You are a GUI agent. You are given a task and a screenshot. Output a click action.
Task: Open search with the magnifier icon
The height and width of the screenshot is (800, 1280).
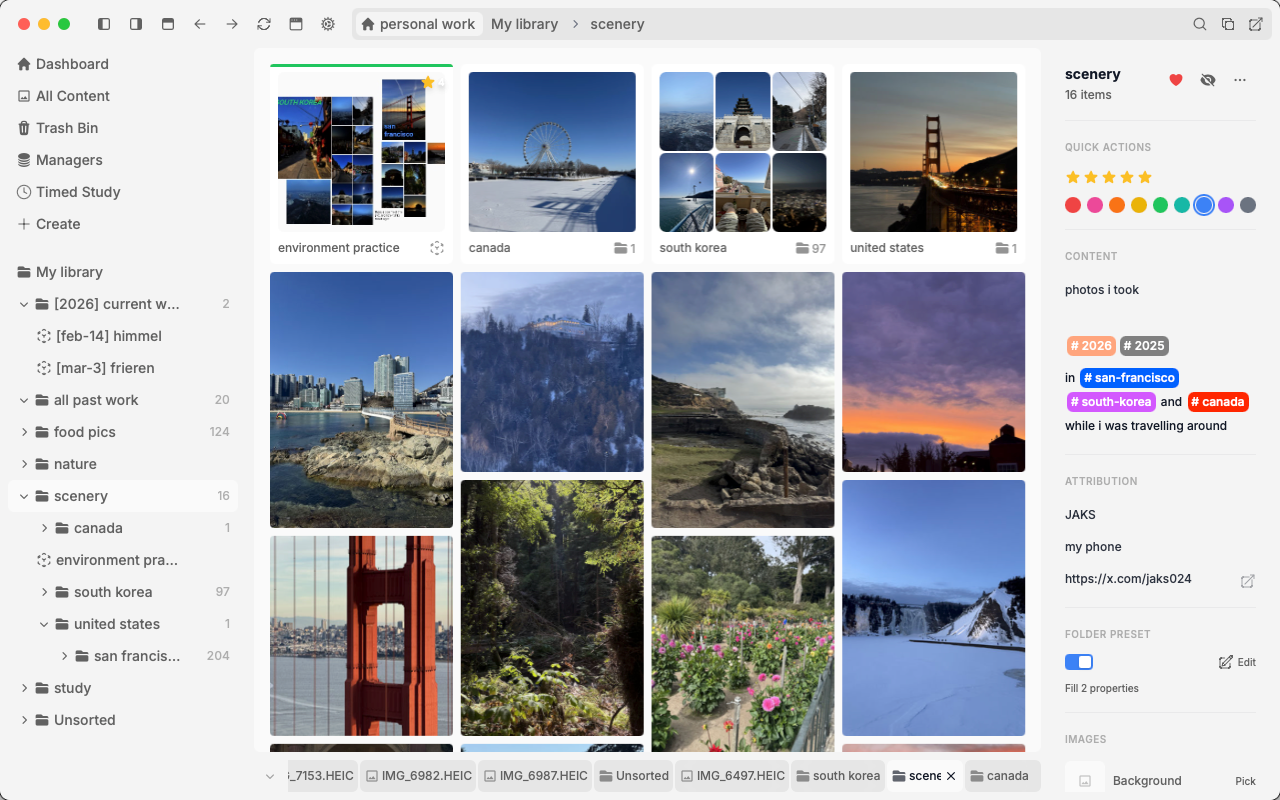[x=1199, y=23]
